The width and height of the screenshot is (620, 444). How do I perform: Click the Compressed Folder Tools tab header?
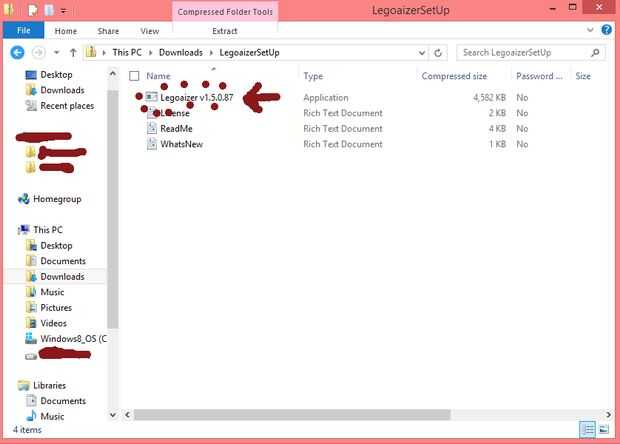click(225, 12)
